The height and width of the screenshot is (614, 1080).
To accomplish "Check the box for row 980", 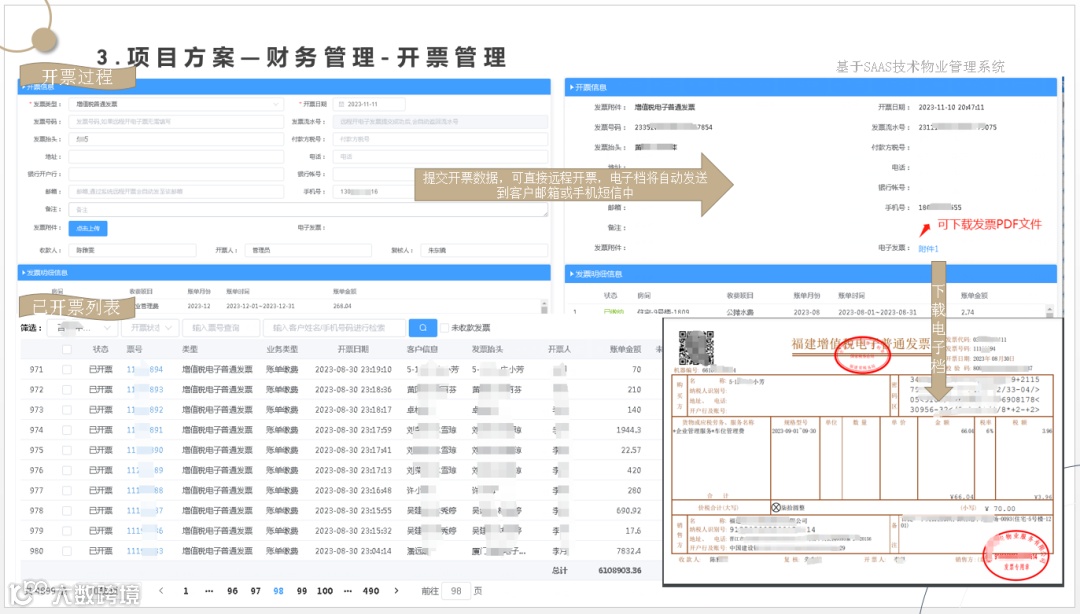I will click(67, 551).
